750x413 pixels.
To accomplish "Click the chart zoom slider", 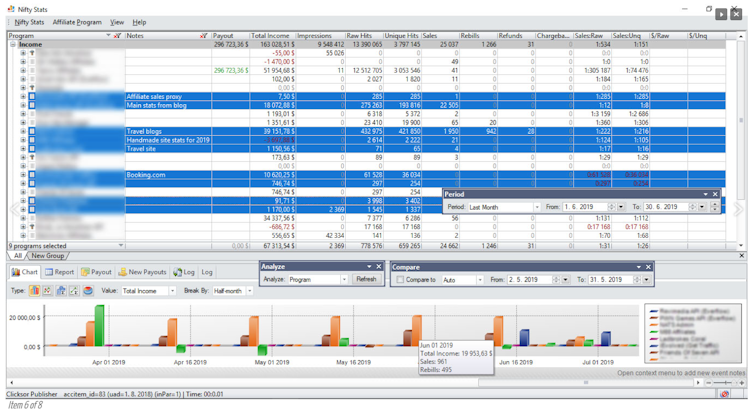I will coord(725,383).
